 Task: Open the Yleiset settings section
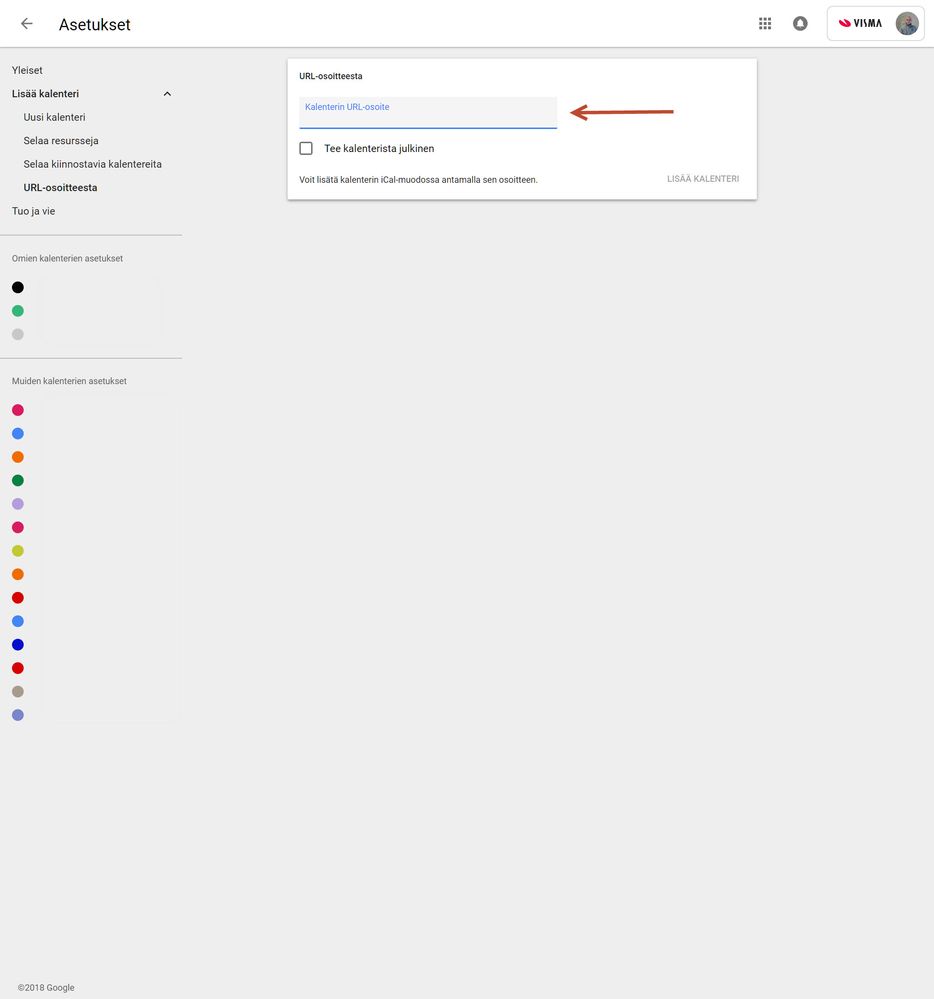click(x=27, y=70)
